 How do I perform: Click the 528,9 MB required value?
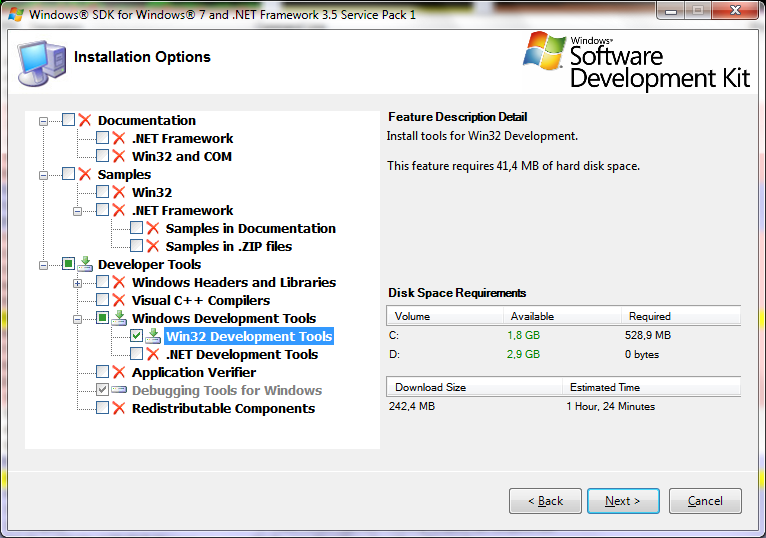point(648,335)
